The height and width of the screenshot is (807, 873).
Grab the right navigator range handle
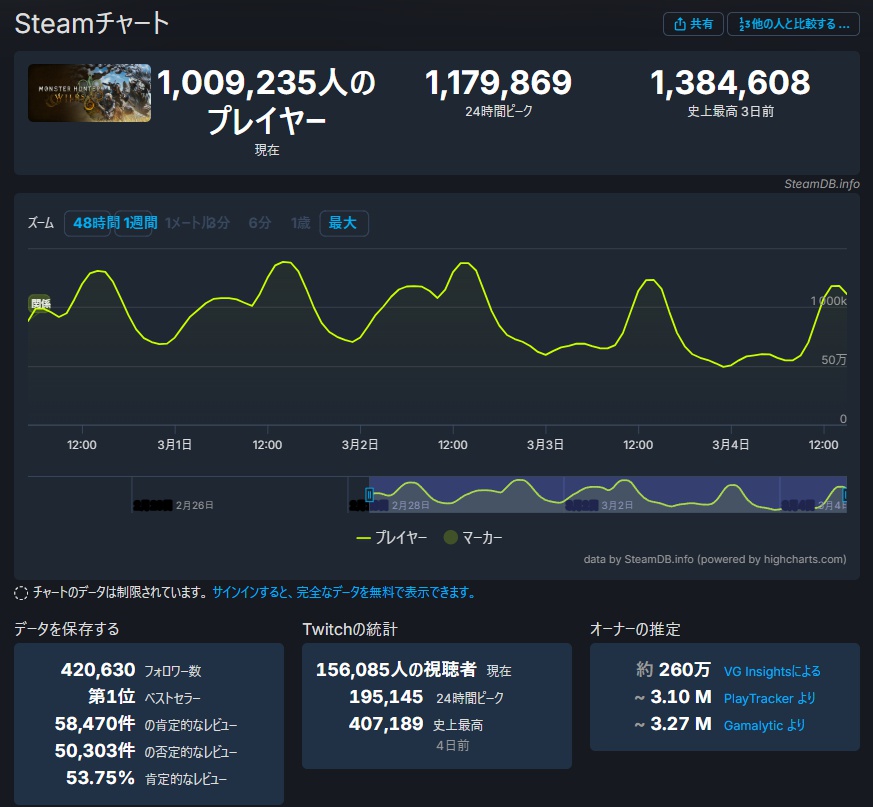[845, 495]
